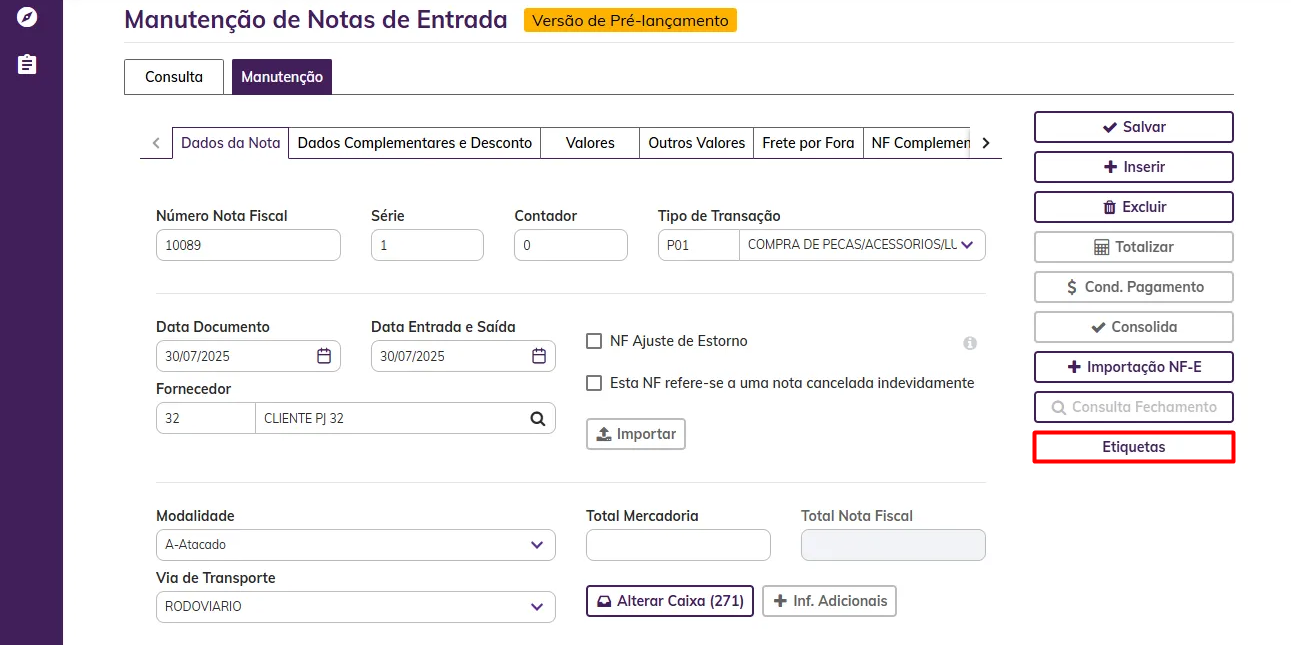Click the compass icon in sidebar
This screenshot has width=1291, height=645.
pyautogui.click(x=28, y=17)
